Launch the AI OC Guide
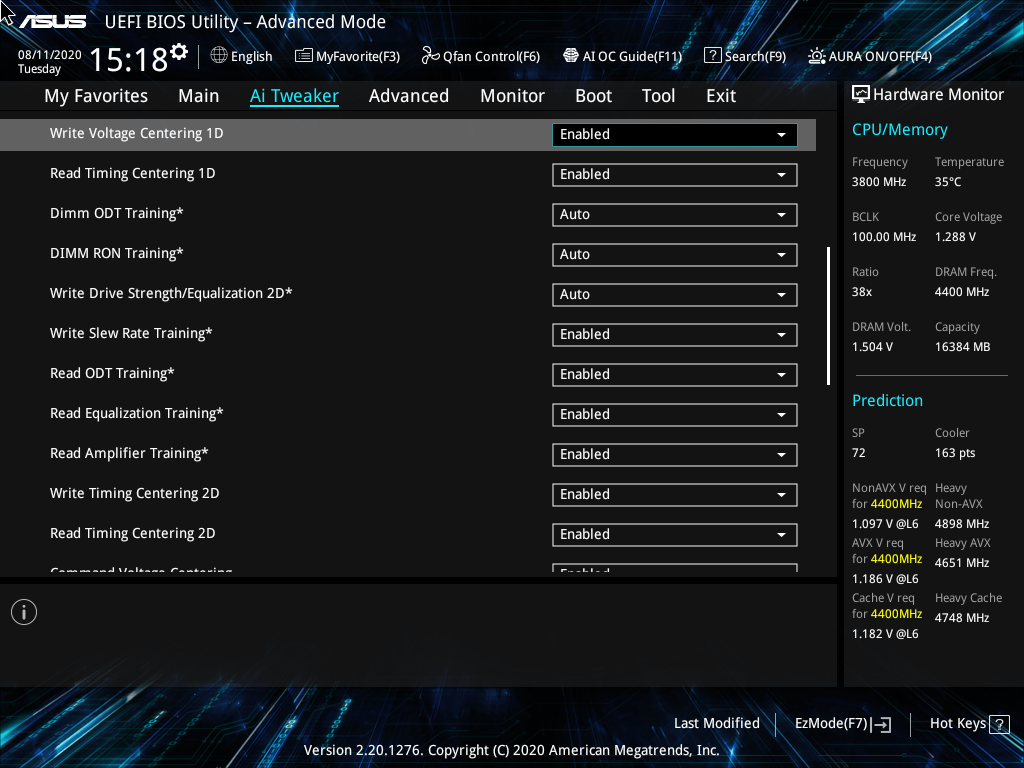This screenshot has height=768, width=1024. tap(622, 56)
